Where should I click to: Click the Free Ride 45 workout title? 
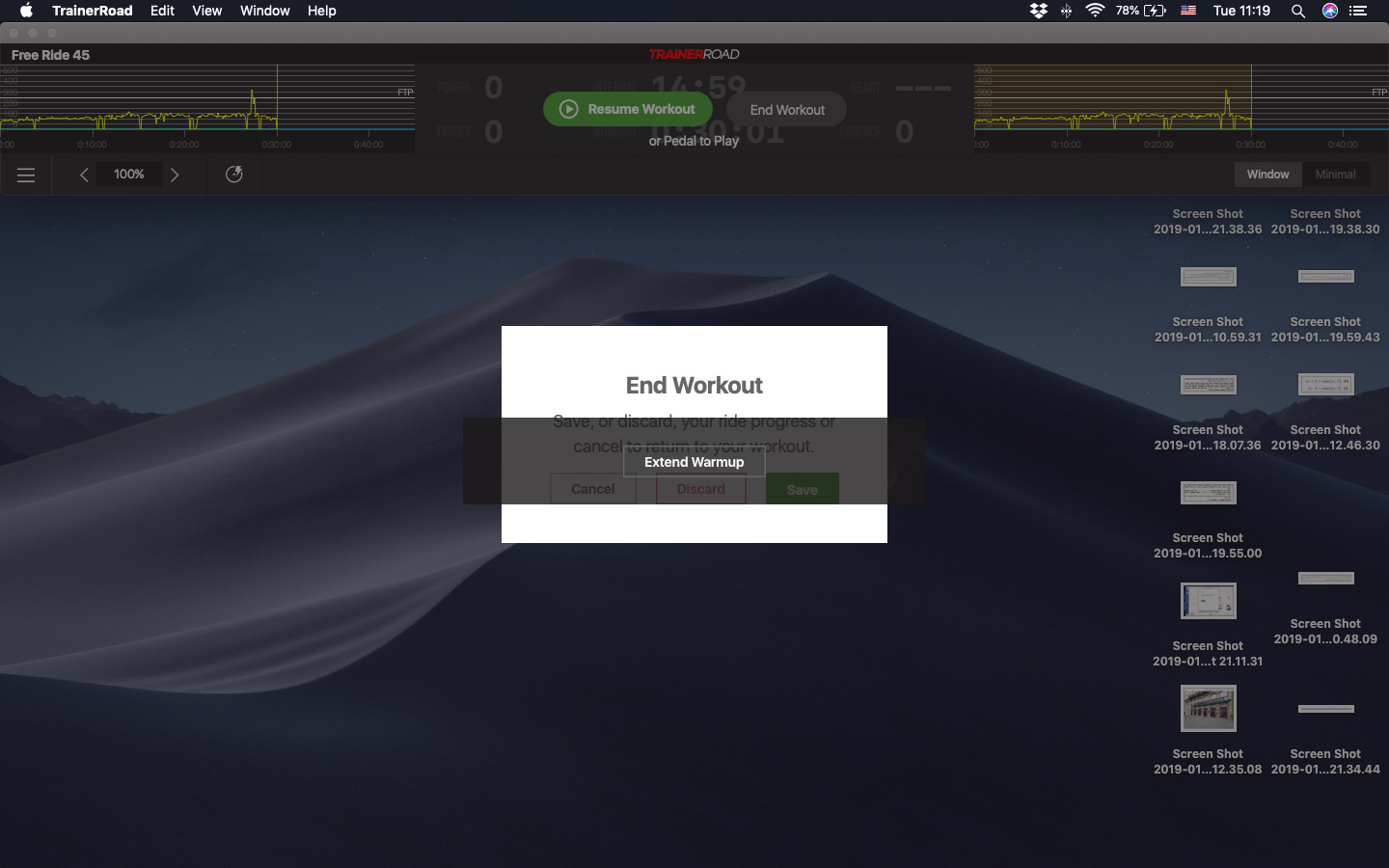point(50,55)
